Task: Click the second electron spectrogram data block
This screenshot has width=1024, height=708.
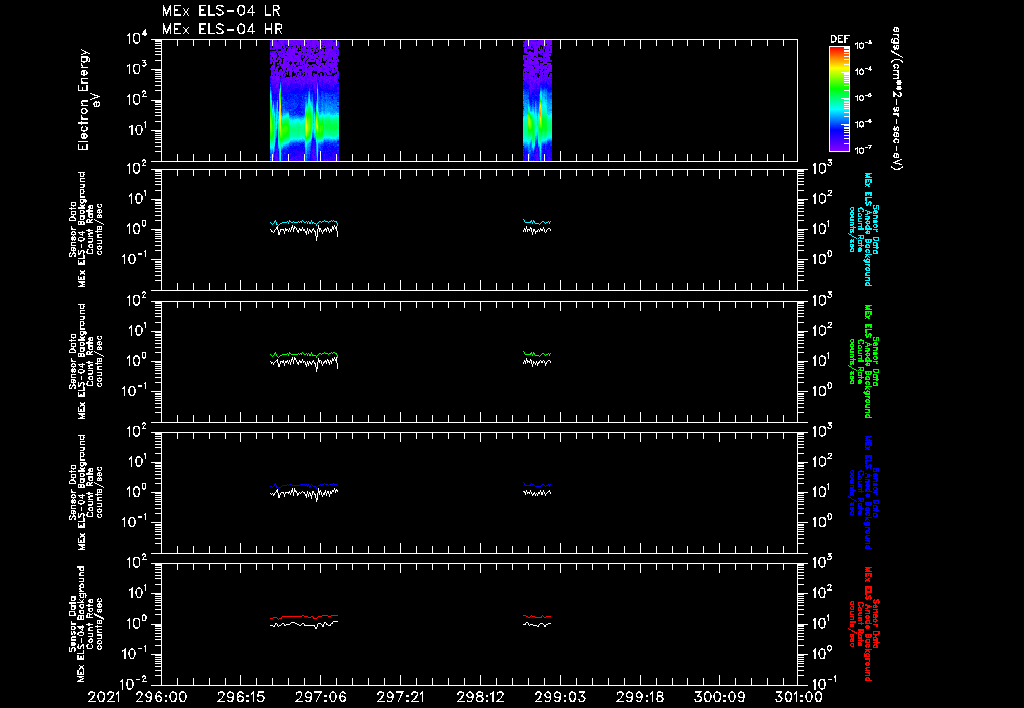Action: coord(537,100)
